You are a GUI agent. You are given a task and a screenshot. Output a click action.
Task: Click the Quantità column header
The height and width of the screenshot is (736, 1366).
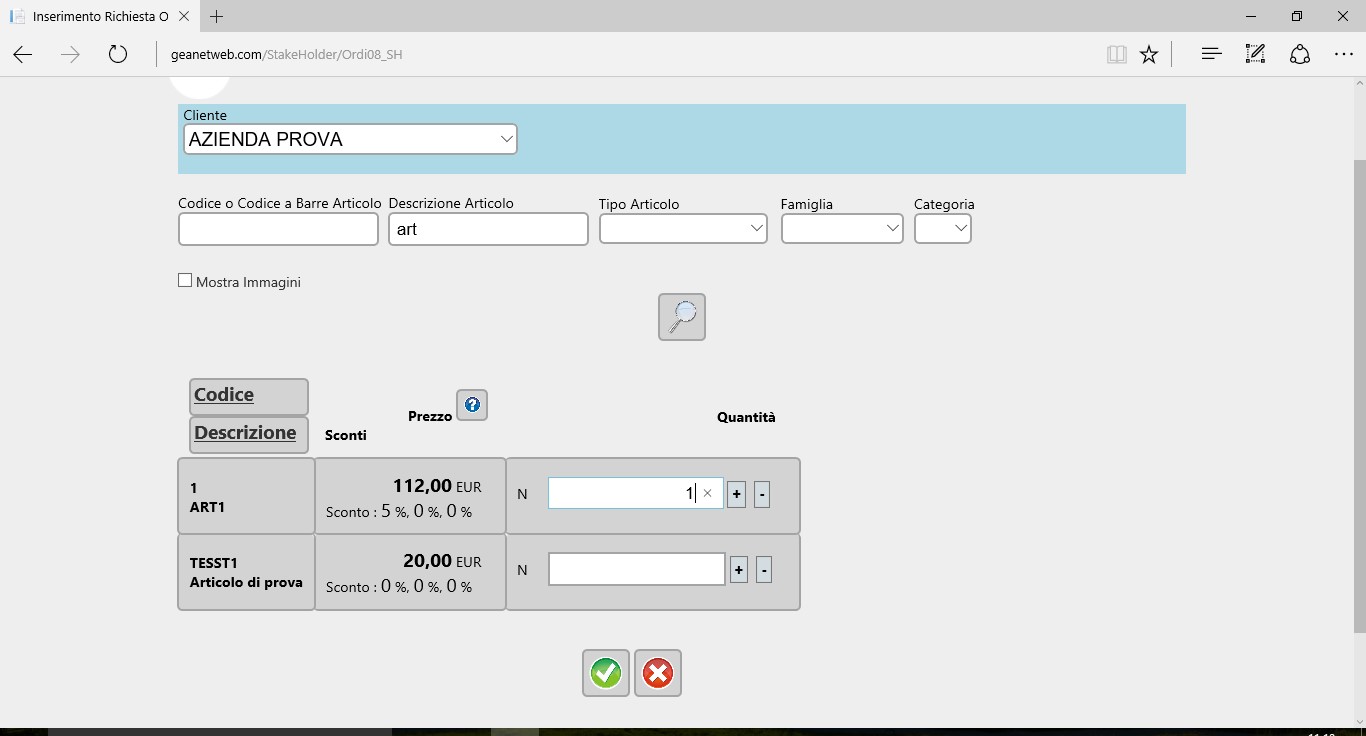point(746,417)
